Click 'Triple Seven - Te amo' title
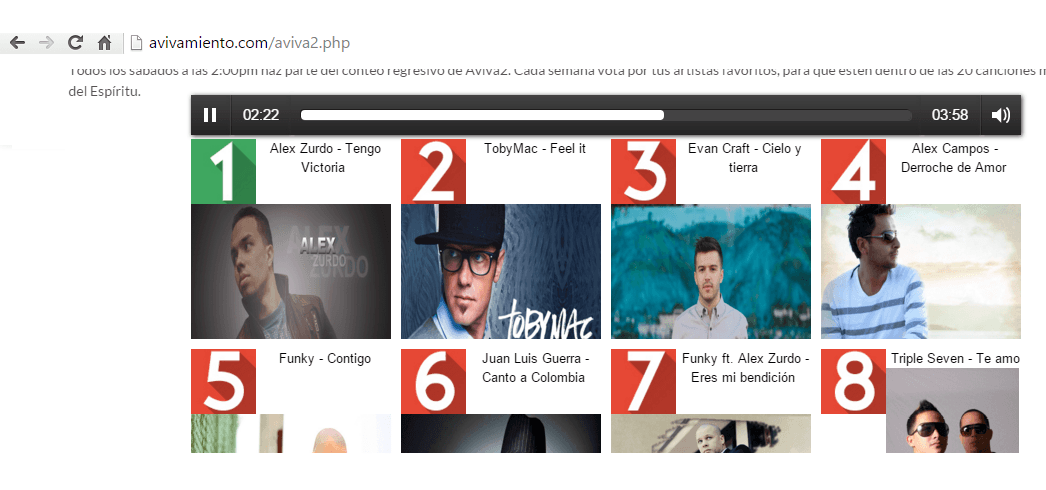This screenshot has height=490, width=1046. coord(955,359)
